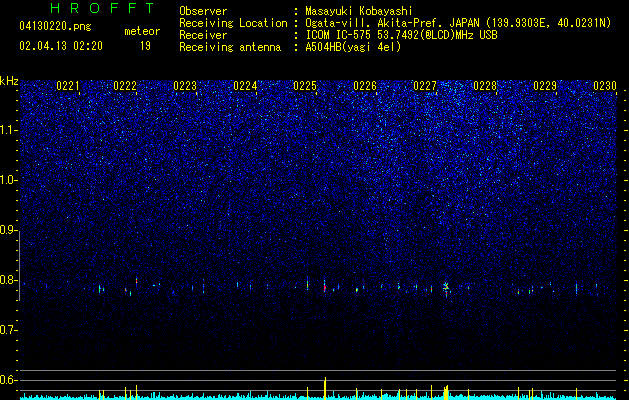Click the date stamp 02.04.13 02:20
This screenshot has height=400, width=629.
61,46
